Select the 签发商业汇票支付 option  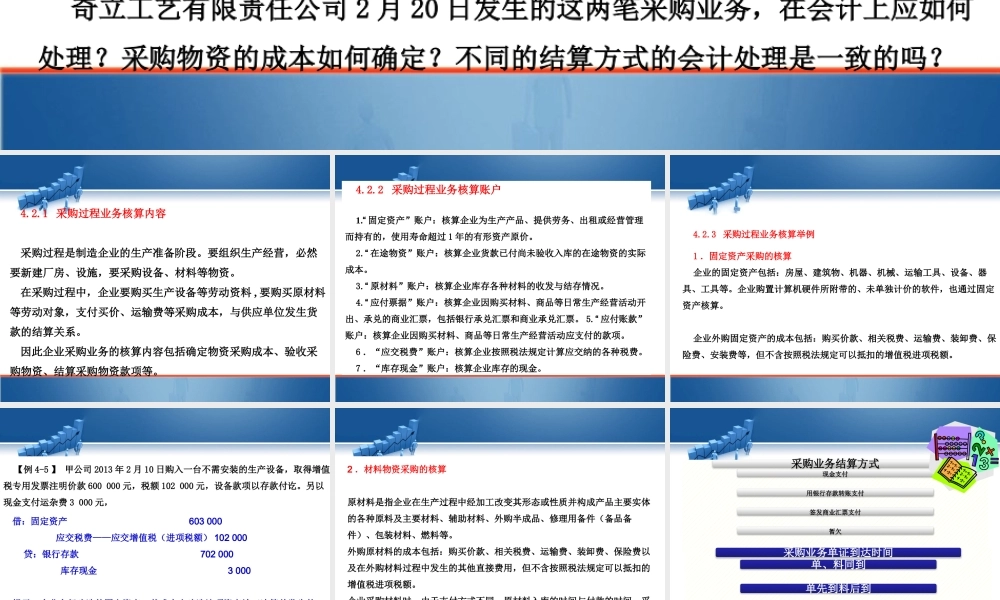point(835,513)
